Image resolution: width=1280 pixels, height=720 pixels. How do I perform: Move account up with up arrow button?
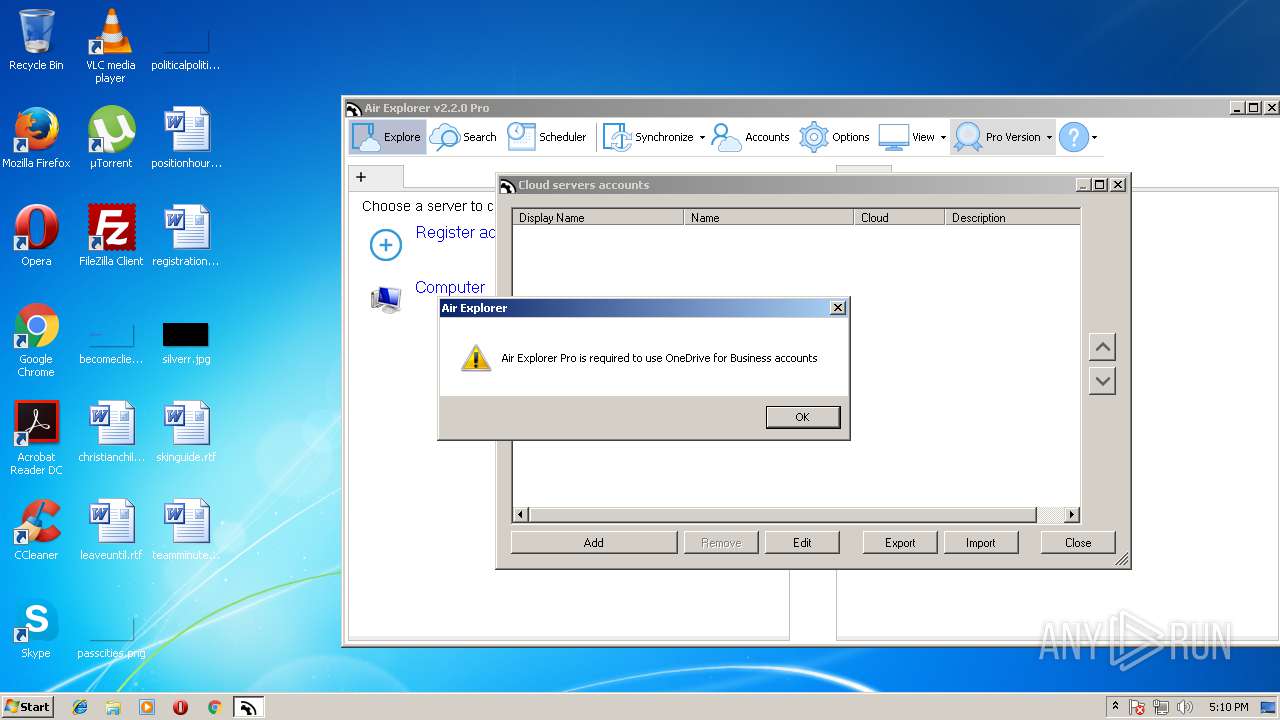tap(1102, 347)
